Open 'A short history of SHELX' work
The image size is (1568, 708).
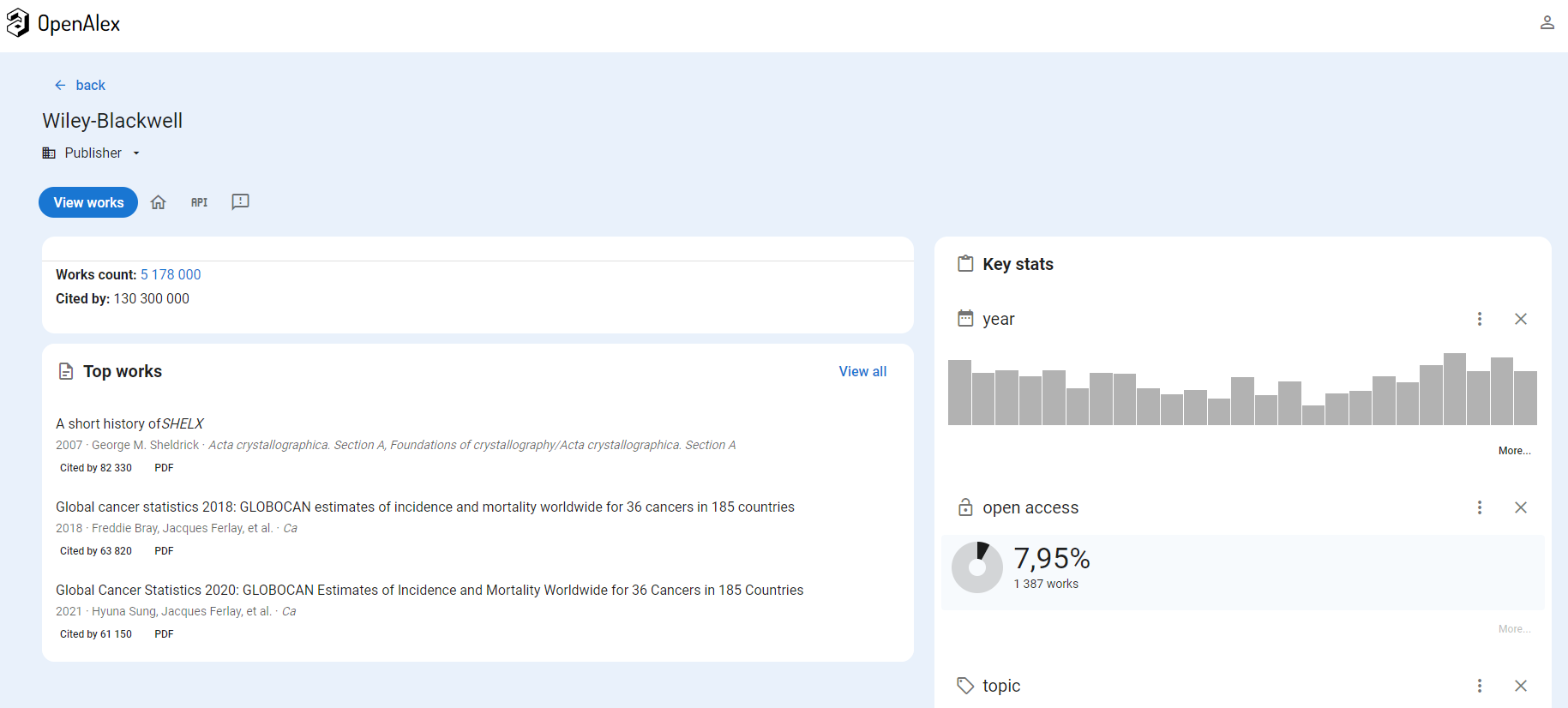click(129, 423)
